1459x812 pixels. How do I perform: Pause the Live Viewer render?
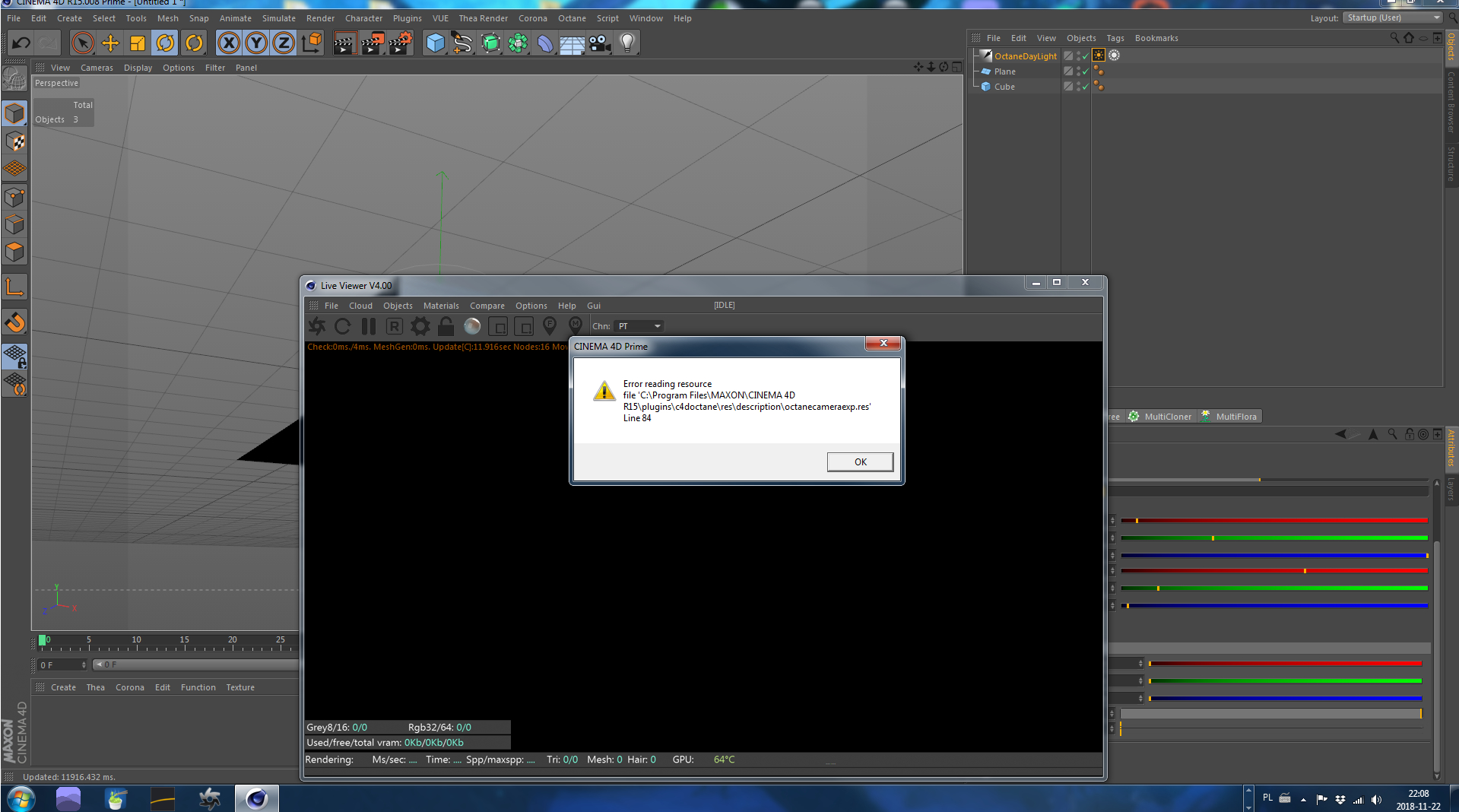(x=369, y=326)
